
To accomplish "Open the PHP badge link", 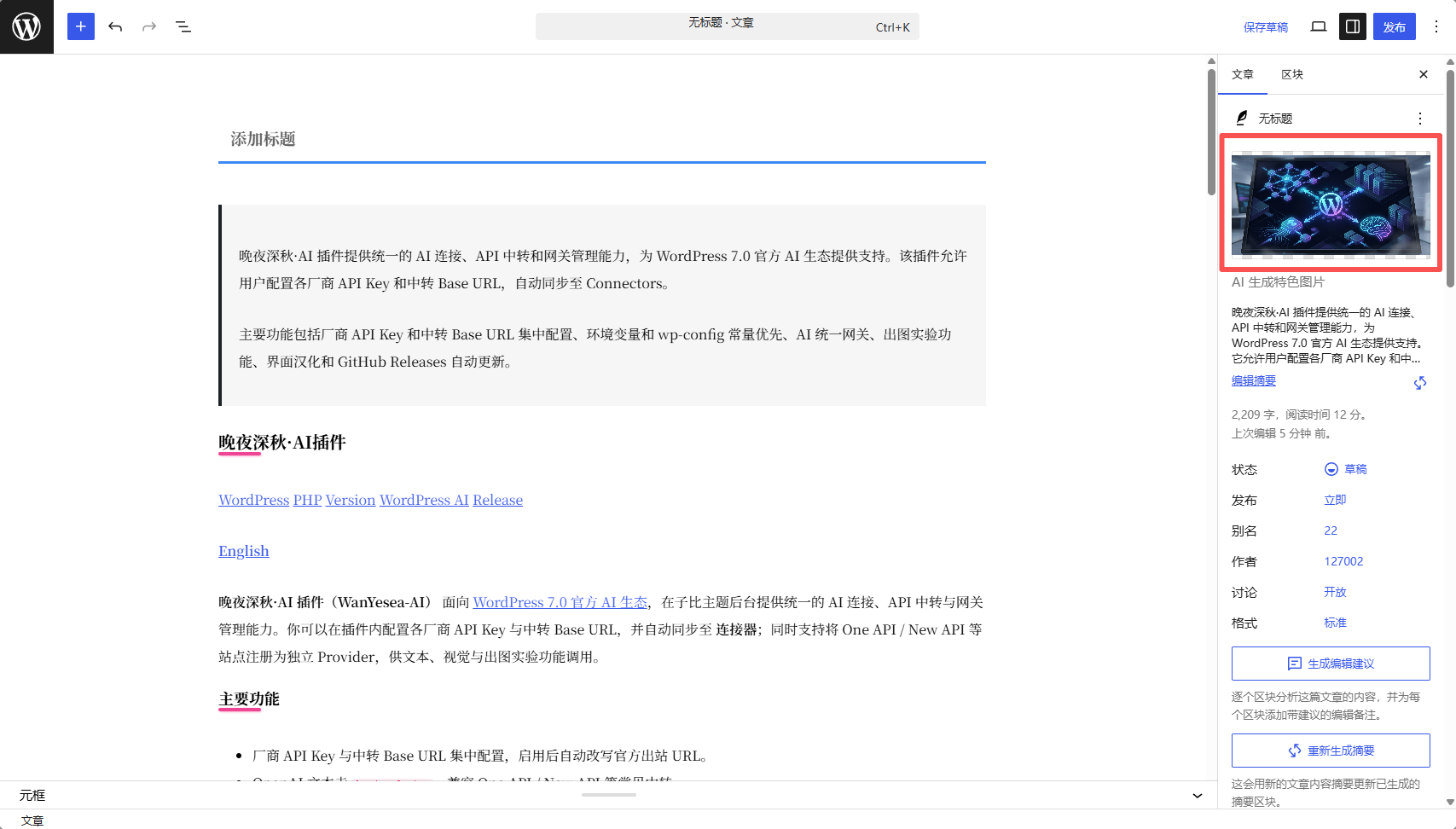I will pos(307,500).
